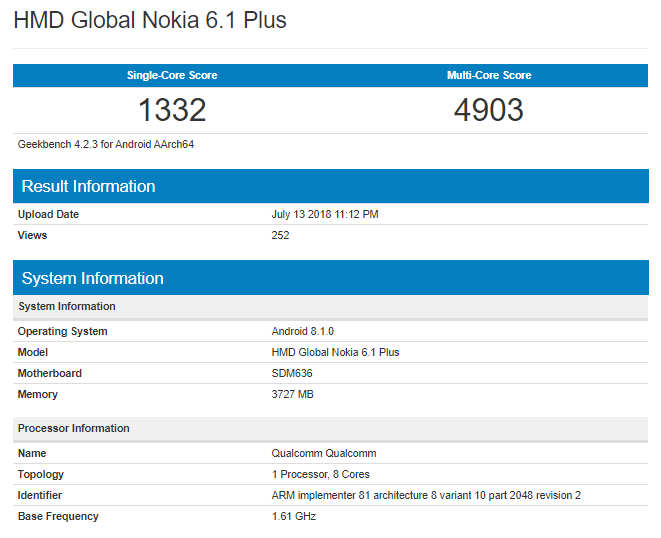Select the processor Name label

pyautogui.click(x=32, y=453)
